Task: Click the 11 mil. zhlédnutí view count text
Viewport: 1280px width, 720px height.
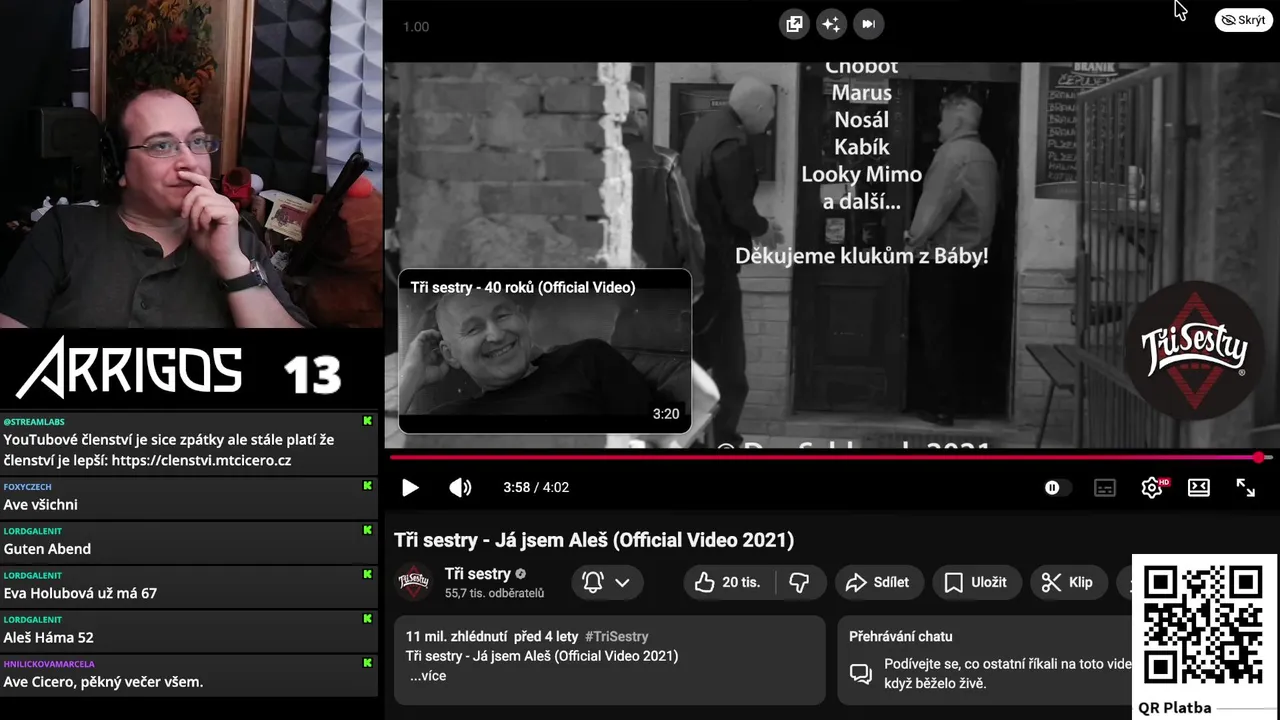Action: pyautogui.click(x=456, y=636)
